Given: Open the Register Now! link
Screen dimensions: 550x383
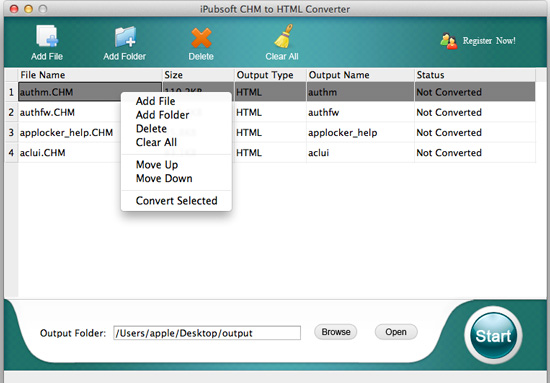Looking at the screenshot, I should [x=489, y=41].
